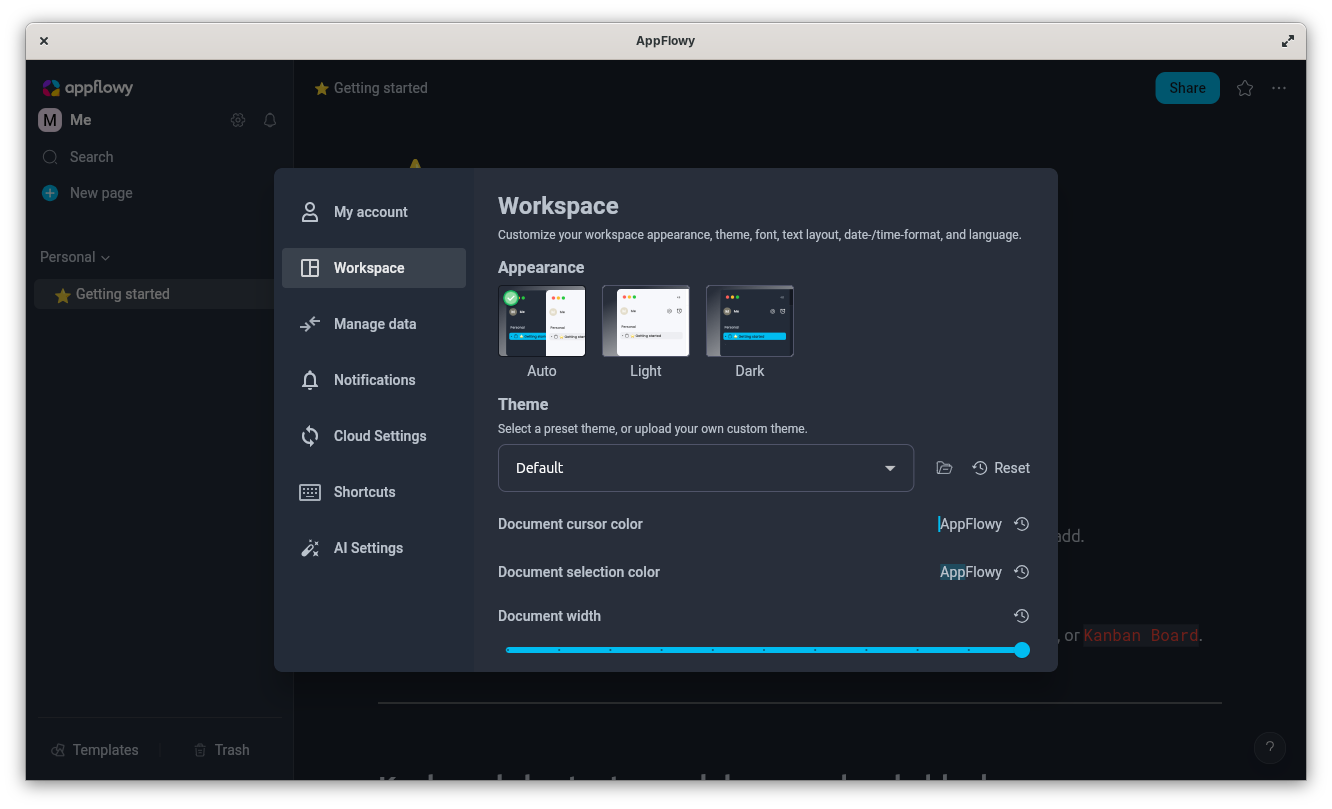Open the settings gear next to Me
This screenshot has width=1332, height=809.
(x=238, y=120)
